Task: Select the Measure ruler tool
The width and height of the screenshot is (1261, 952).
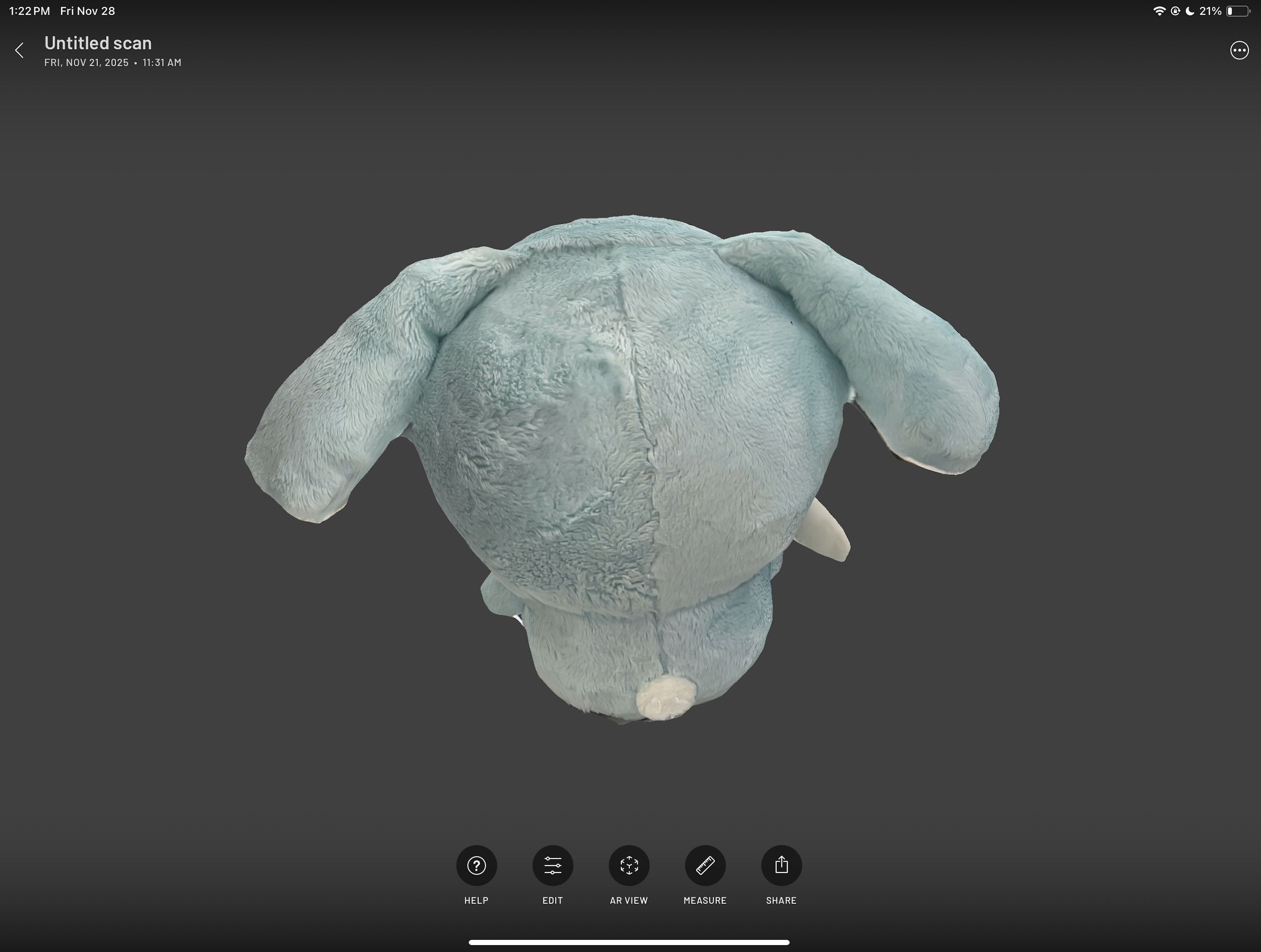Action: click(x=705, y=865)
